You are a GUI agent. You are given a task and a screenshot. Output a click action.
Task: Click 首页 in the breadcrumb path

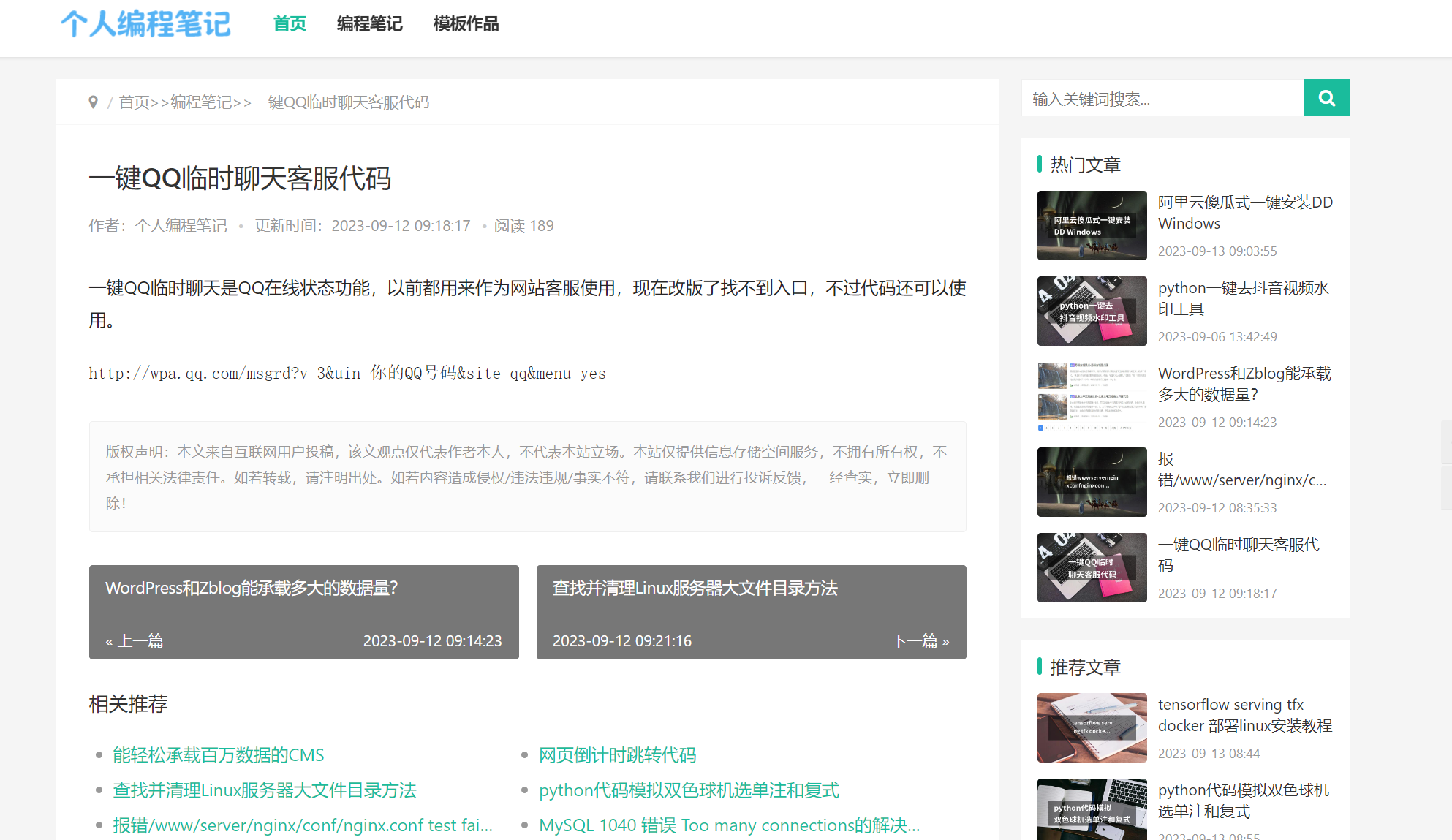(x=135, y=102)
